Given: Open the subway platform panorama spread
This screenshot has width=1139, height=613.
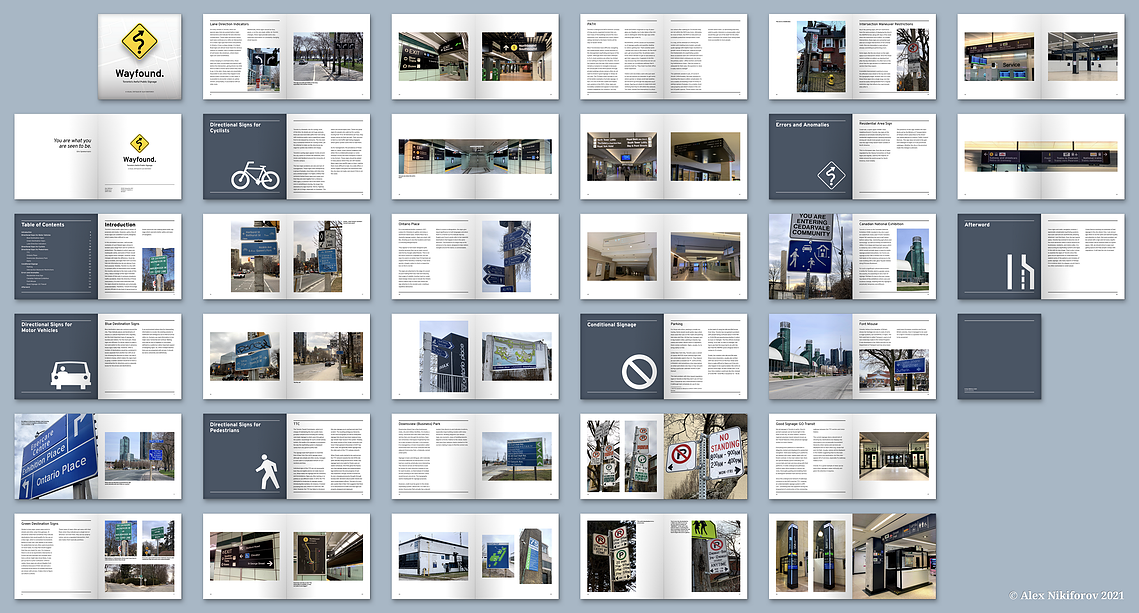Looking at the screenshot, I should tap(475, 156).
